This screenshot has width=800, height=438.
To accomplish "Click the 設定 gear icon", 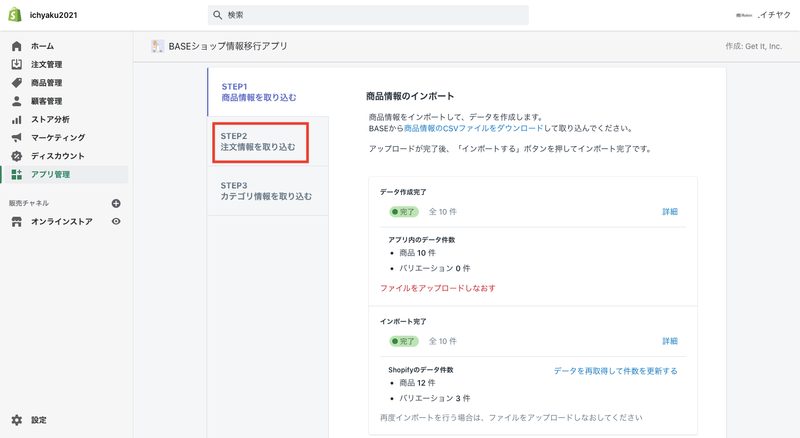I will pos(17,420).
